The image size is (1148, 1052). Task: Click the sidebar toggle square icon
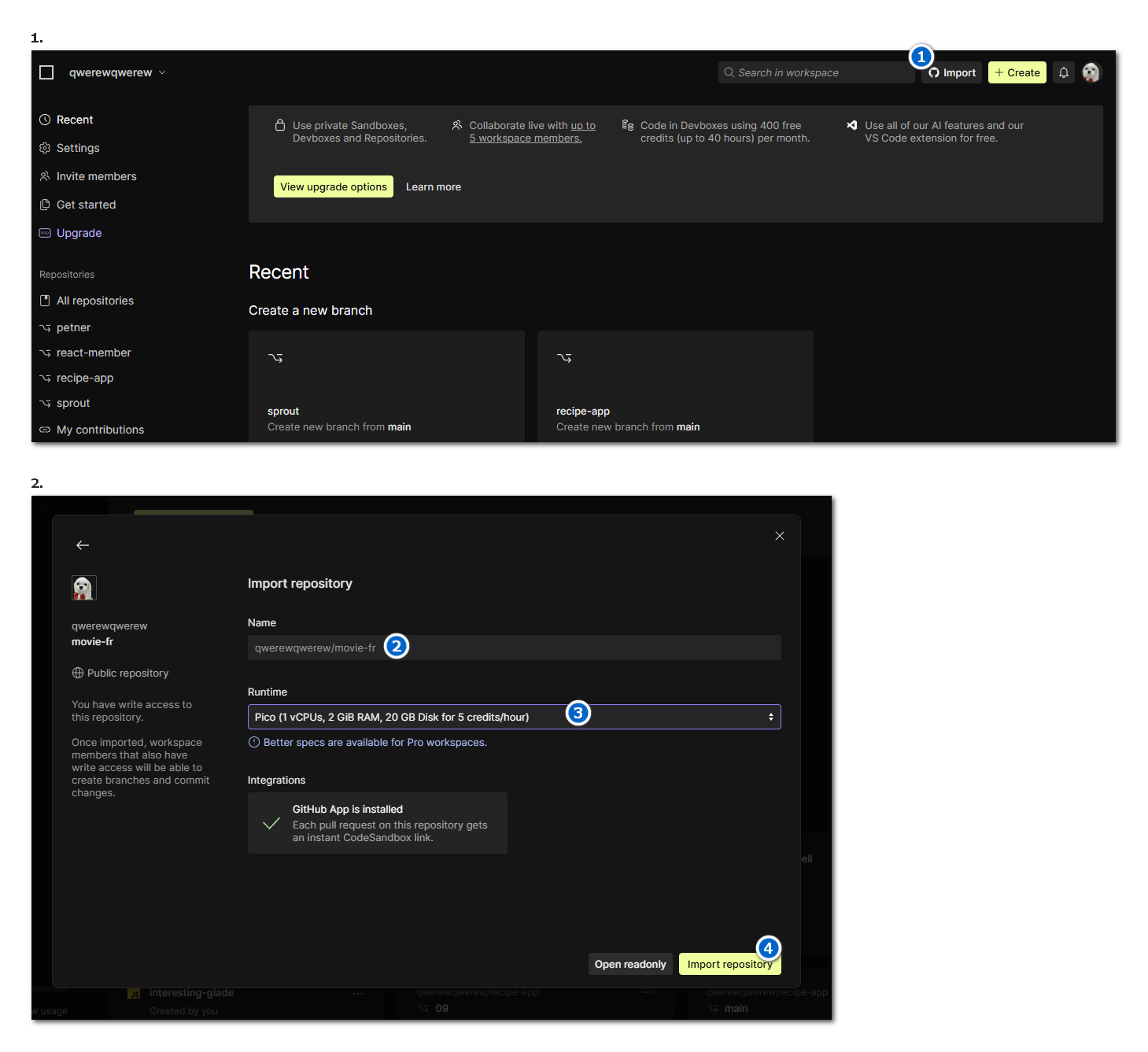pyautogui.click(x=46, y=72)
